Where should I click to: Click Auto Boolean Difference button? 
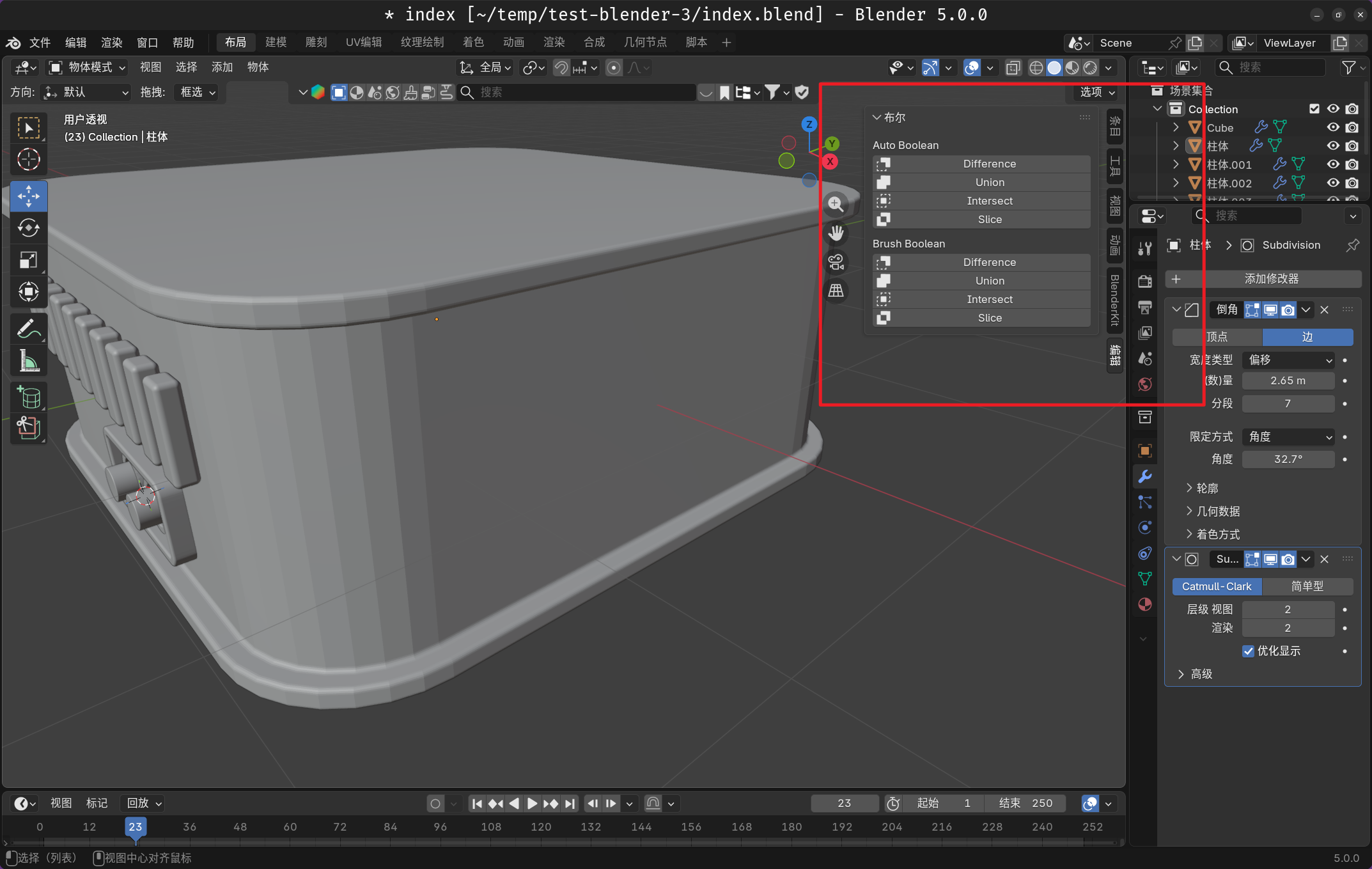988,164
